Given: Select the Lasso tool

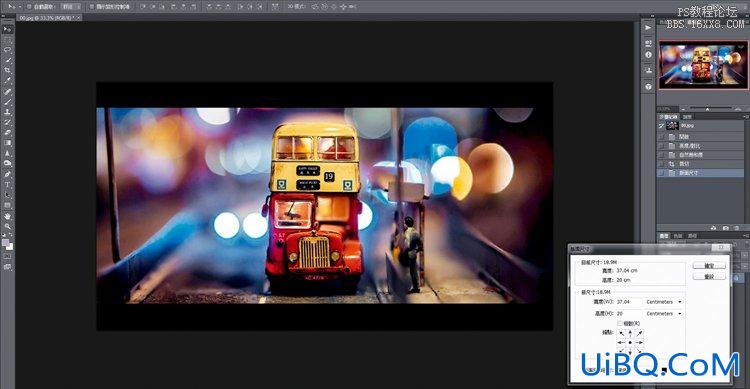Looking at the screenshot, I should point(7,50).
